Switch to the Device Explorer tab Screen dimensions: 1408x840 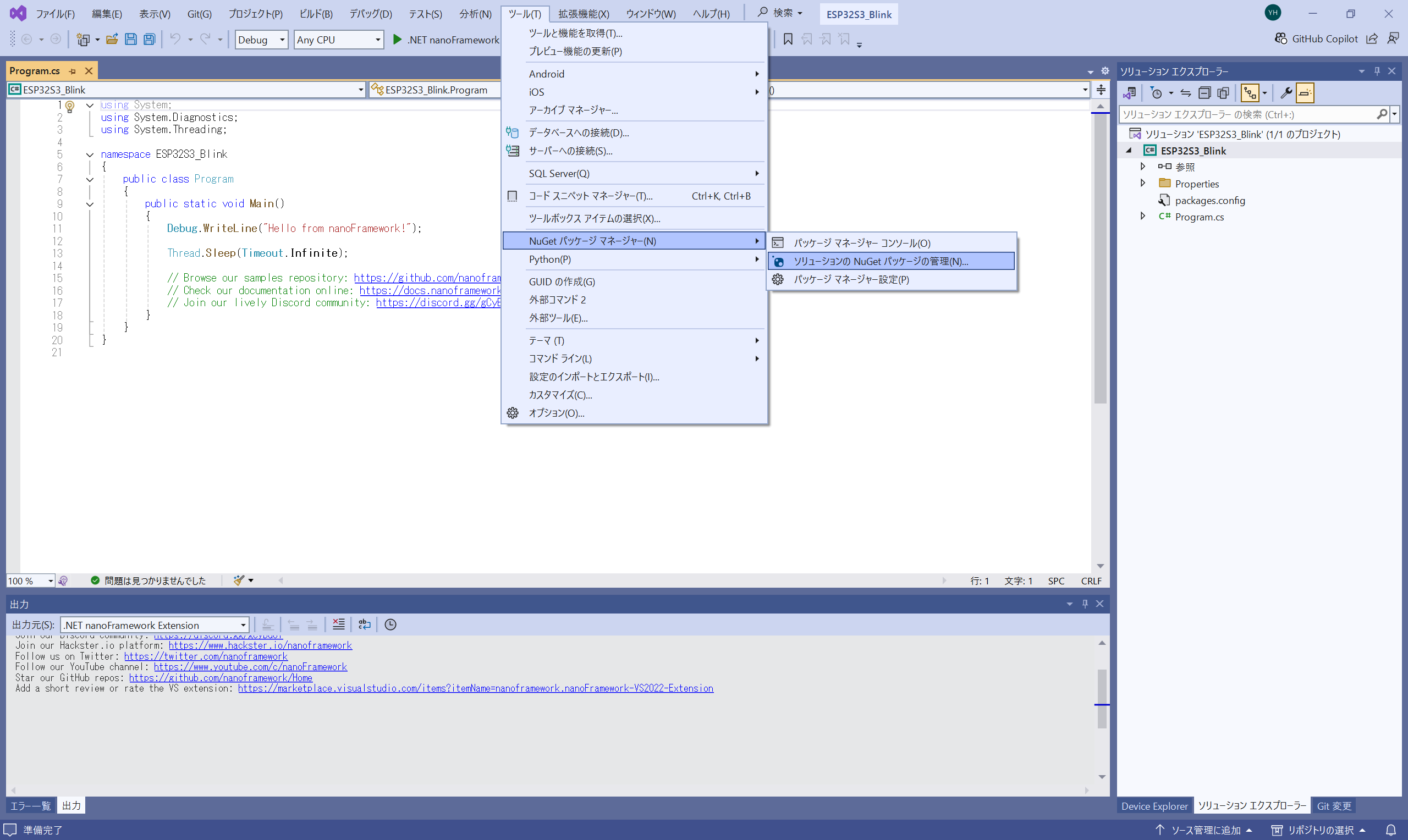tap(1155, 805)
